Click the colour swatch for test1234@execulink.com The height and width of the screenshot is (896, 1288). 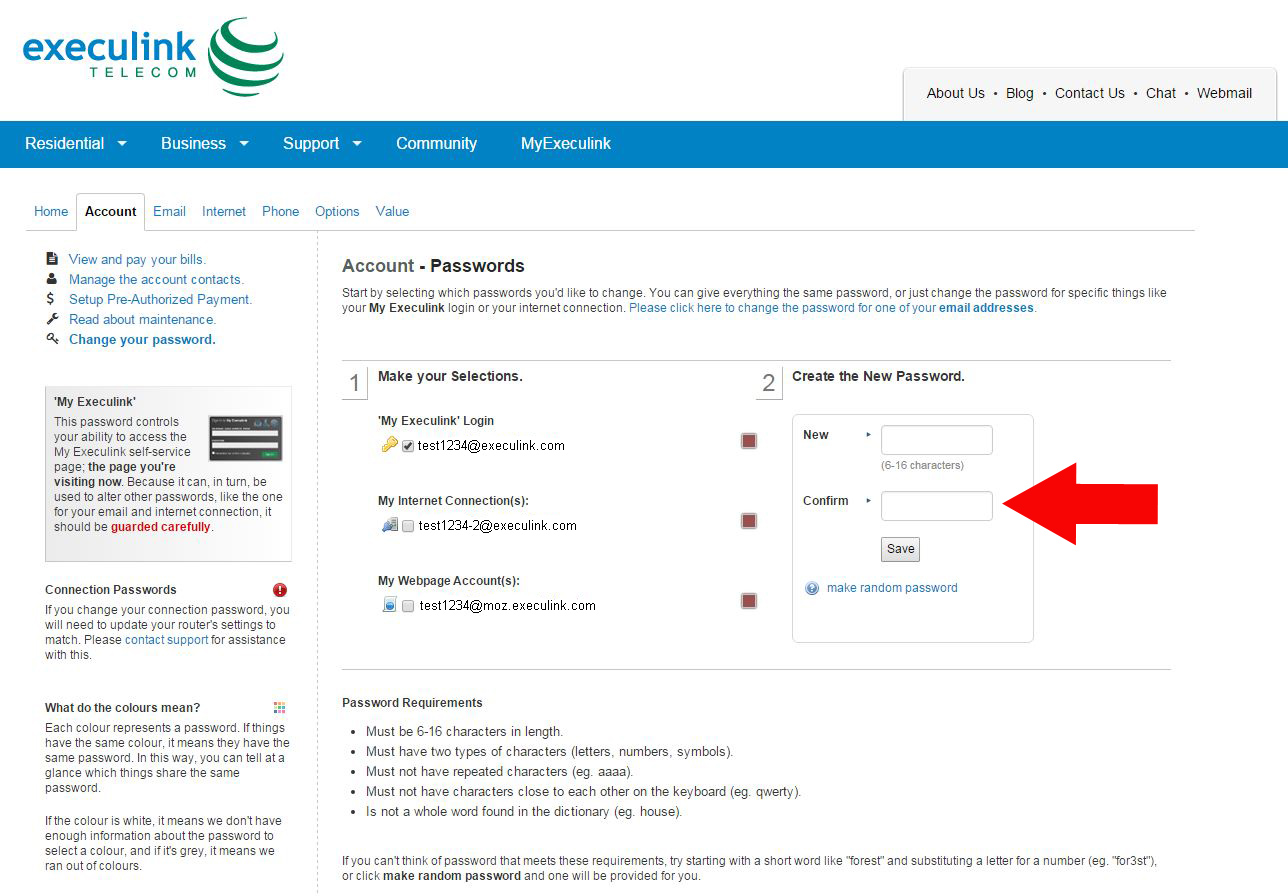coord(749,441)
